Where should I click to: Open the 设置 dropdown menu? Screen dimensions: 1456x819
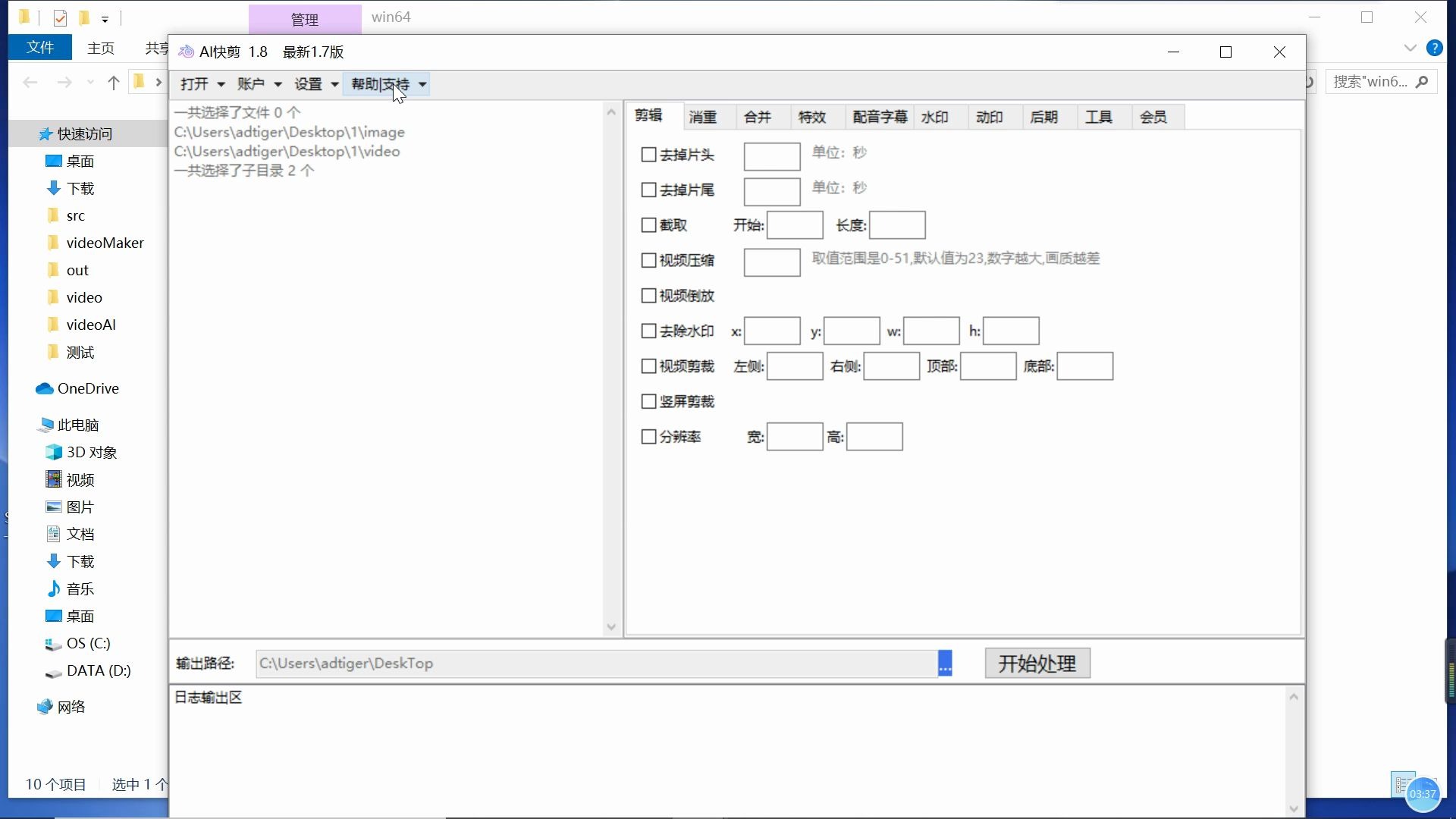pyautogui.click(x=315, y=84)
